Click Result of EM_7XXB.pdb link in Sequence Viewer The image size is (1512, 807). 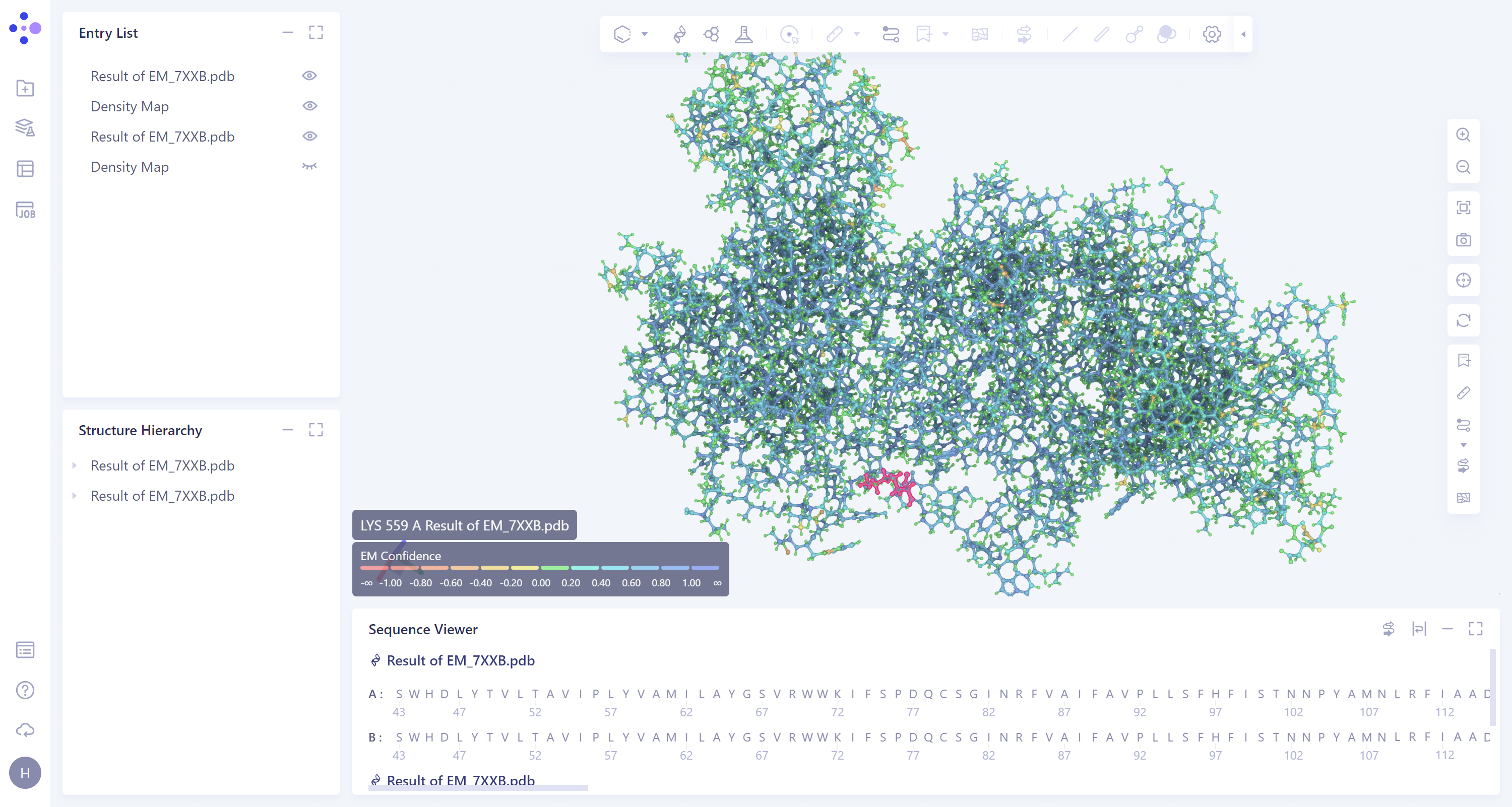coord(460,660)
